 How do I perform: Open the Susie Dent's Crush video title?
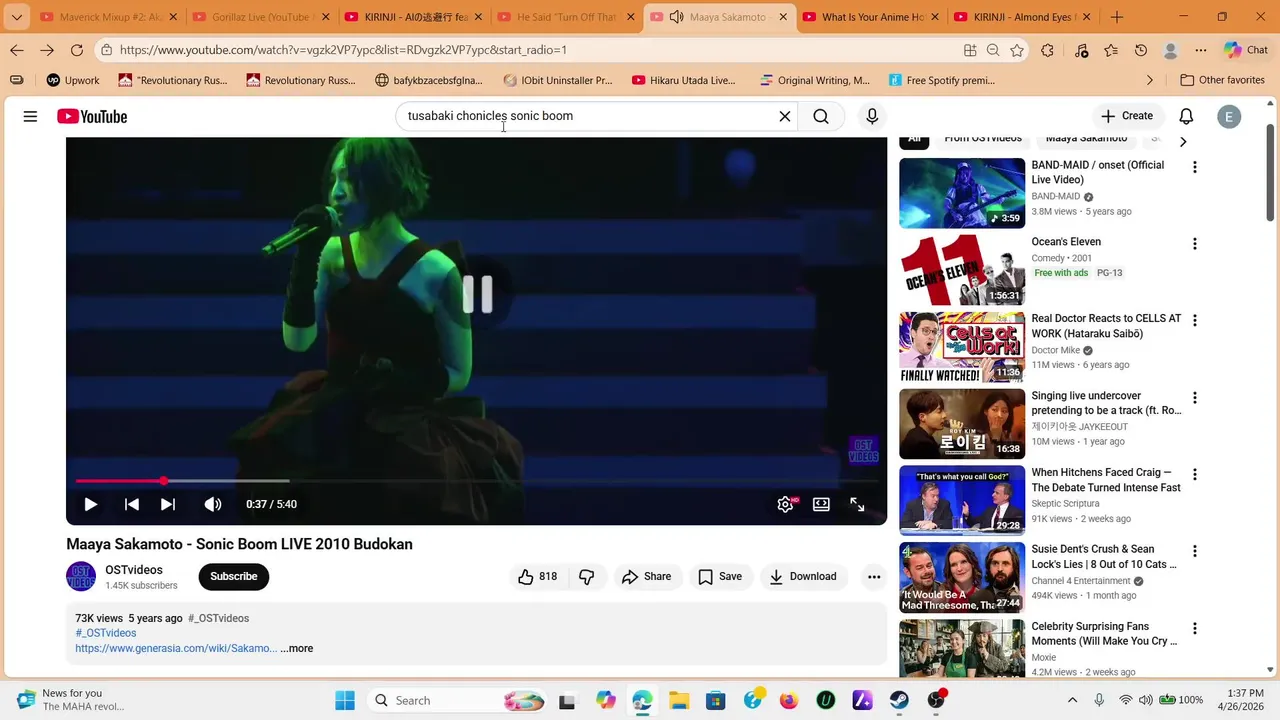(1105, 556)
